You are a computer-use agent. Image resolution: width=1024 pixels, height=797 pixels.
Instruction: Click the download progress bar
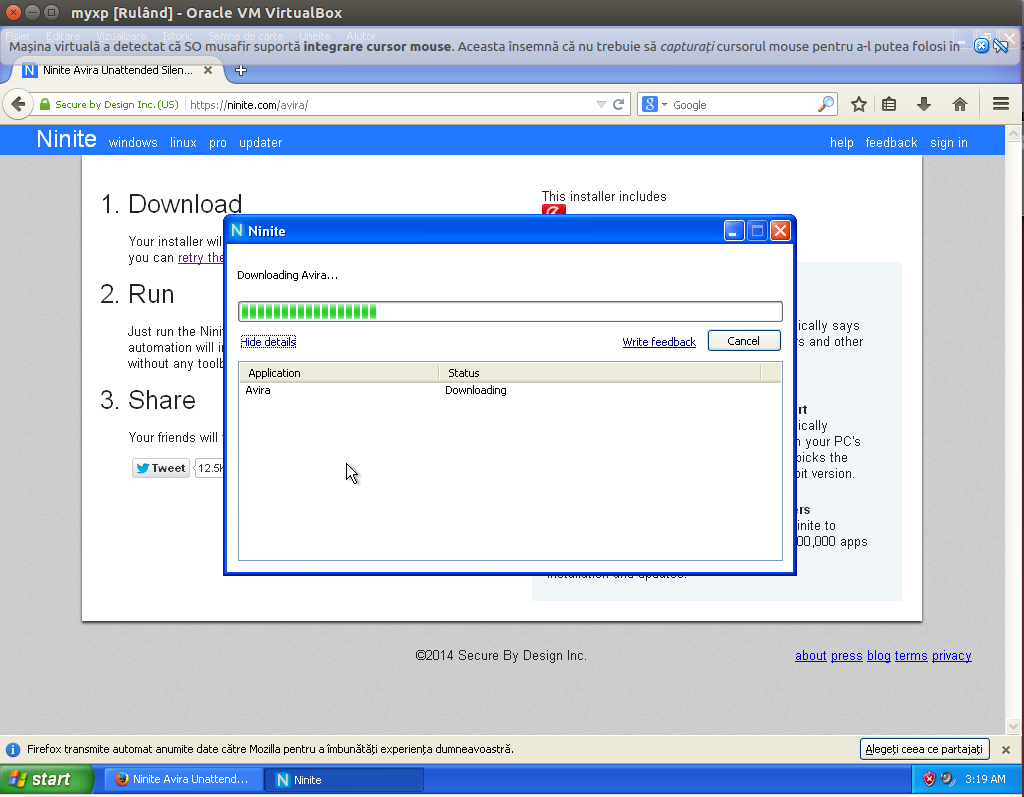coord(510,312)
